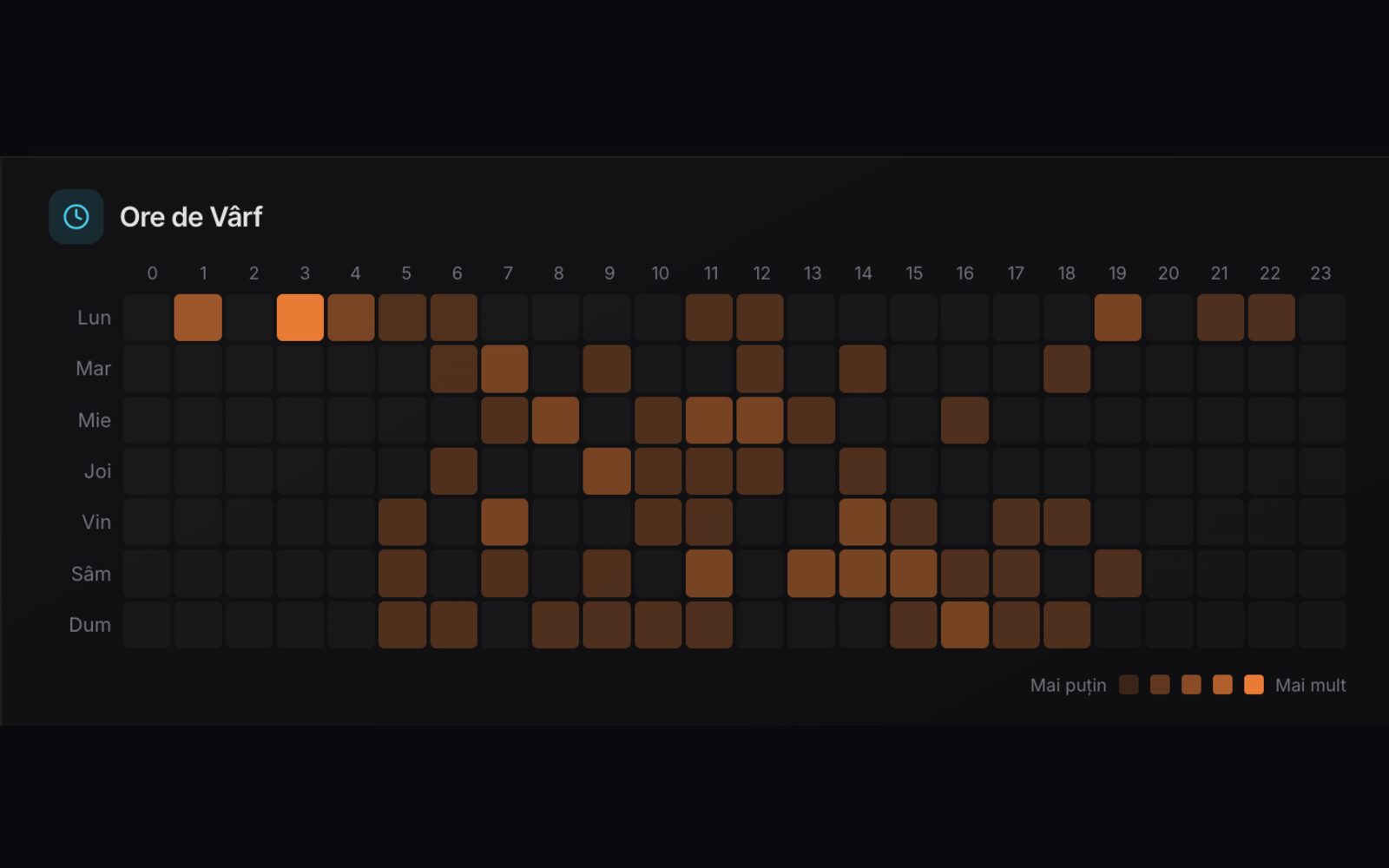Viewport: 1389px width, 868px height.
Task: Click the Lun hour 19 heatmap cell
Action: coord(1117,318)
